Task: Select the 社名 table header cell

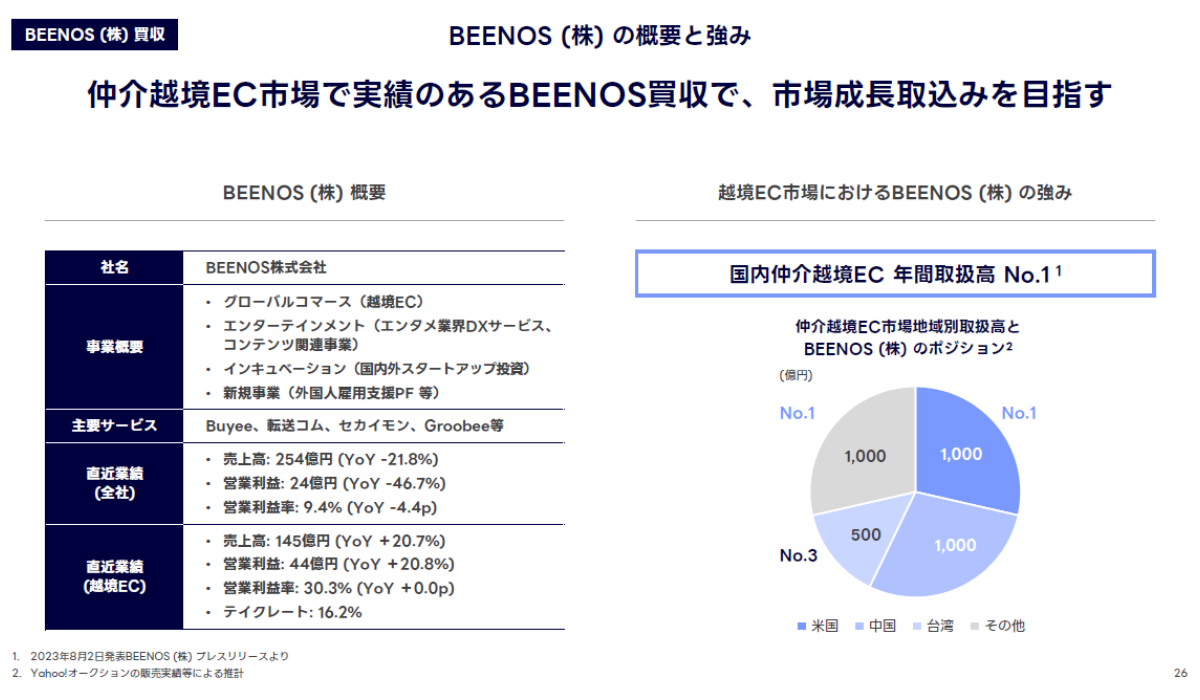Action: pos(113,268)
